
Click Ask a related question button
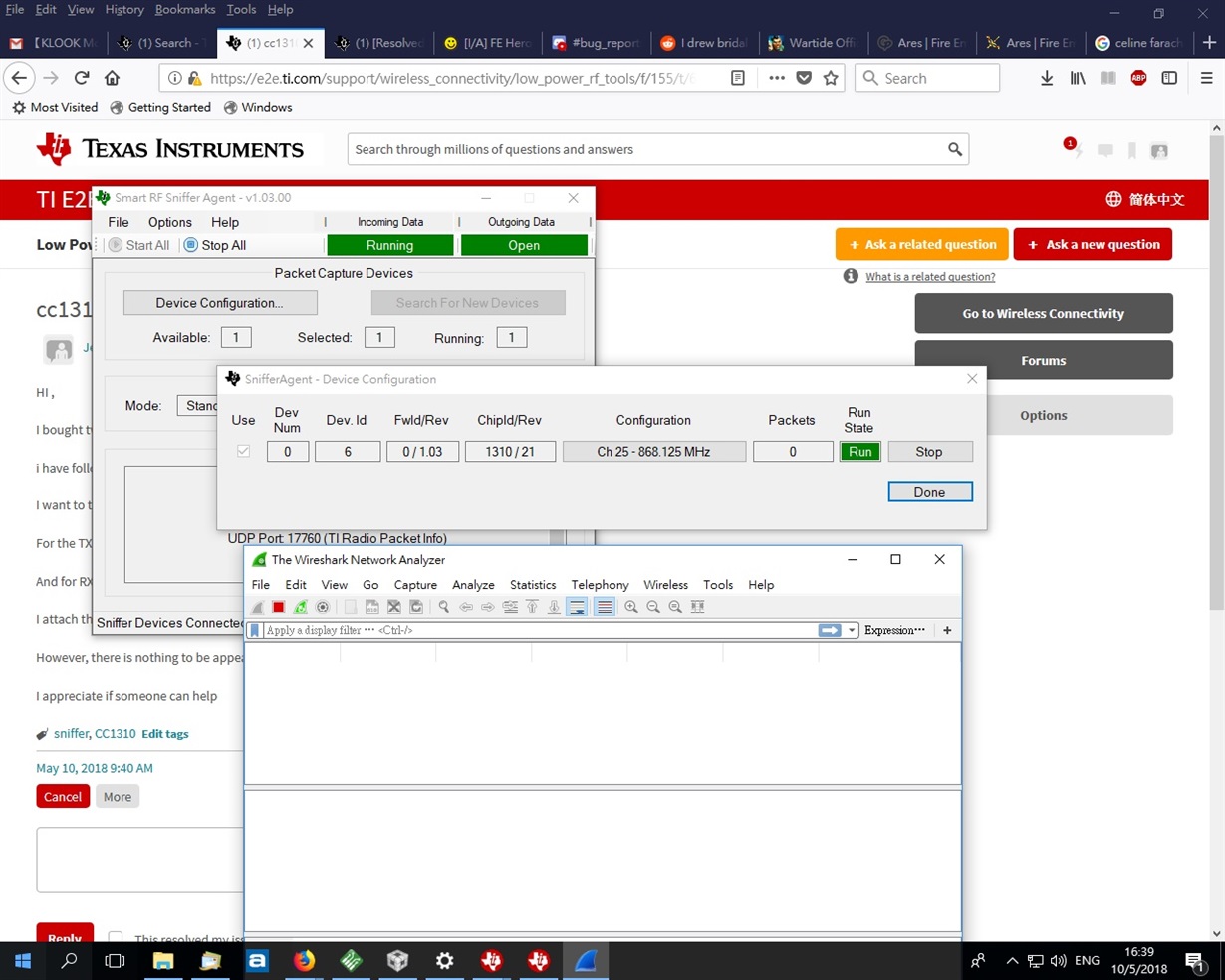click(921, 244)
